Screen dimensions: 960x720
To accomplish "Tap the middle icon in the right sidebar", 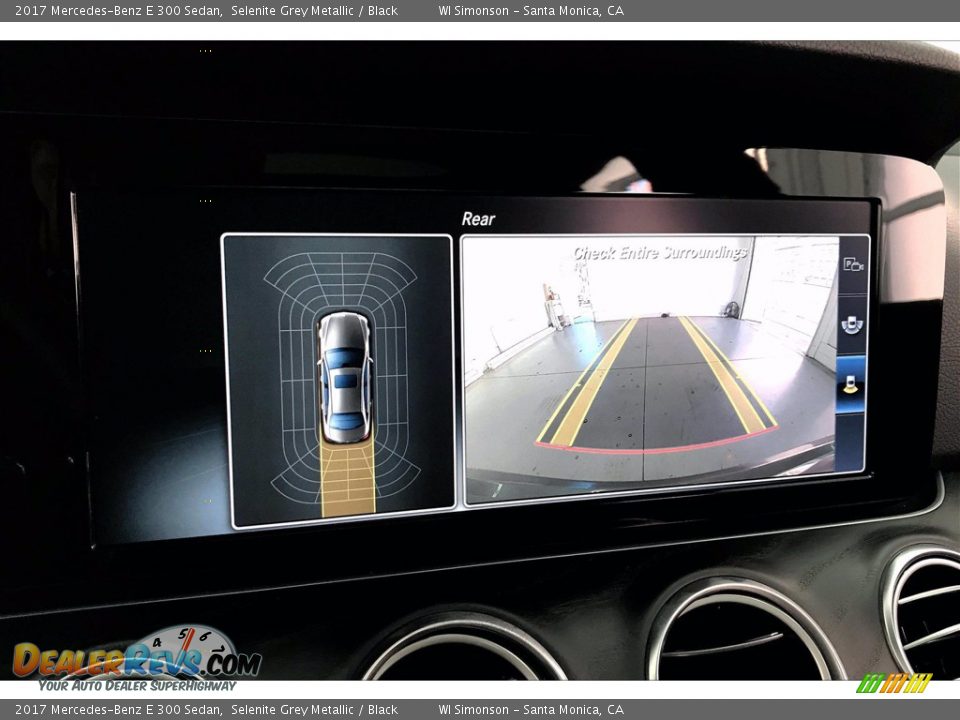I will (x=852, y=325).
